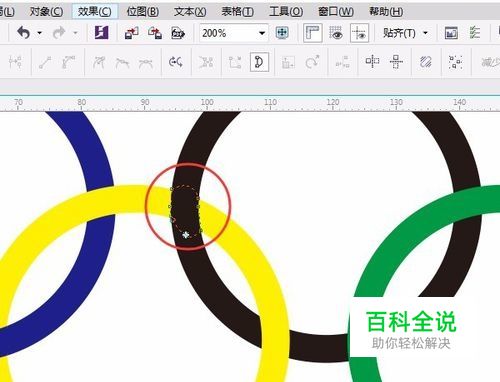
Task: Click the Extend curve to close icon
Action: [x=235, y=62]
